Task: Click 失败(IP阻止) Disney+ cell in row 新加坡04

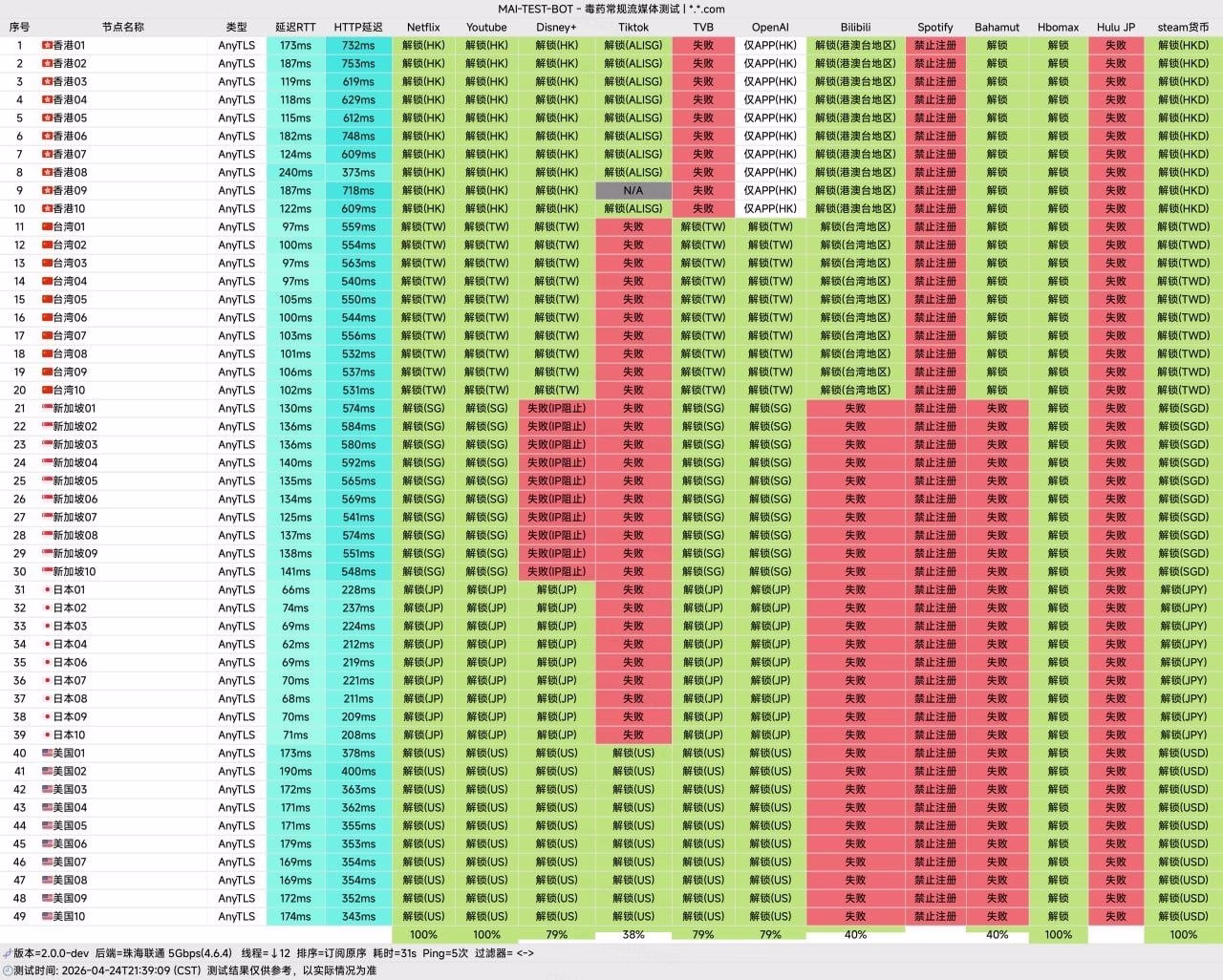Action: 556,462
